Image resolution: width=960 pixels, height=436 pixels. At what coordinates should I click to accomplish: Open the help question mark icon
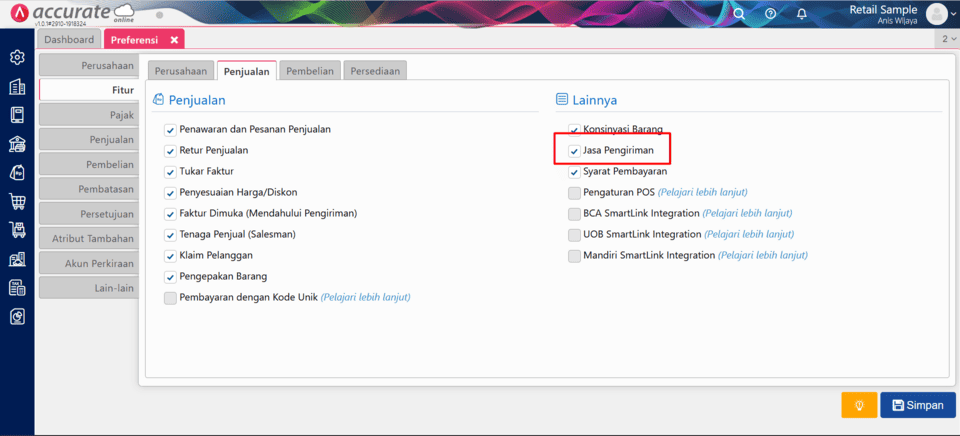(x=770, y=14)
